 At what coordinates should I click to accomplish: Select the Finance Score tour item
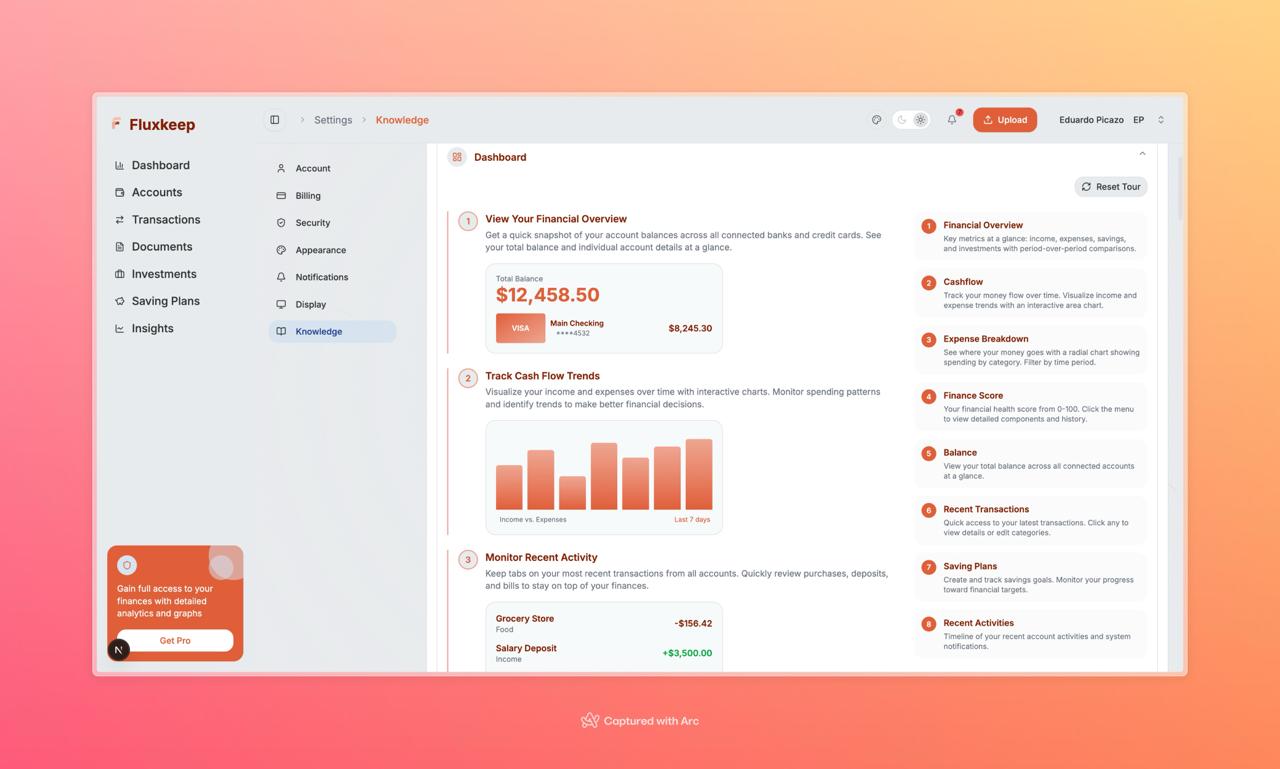click(1030, 407)
